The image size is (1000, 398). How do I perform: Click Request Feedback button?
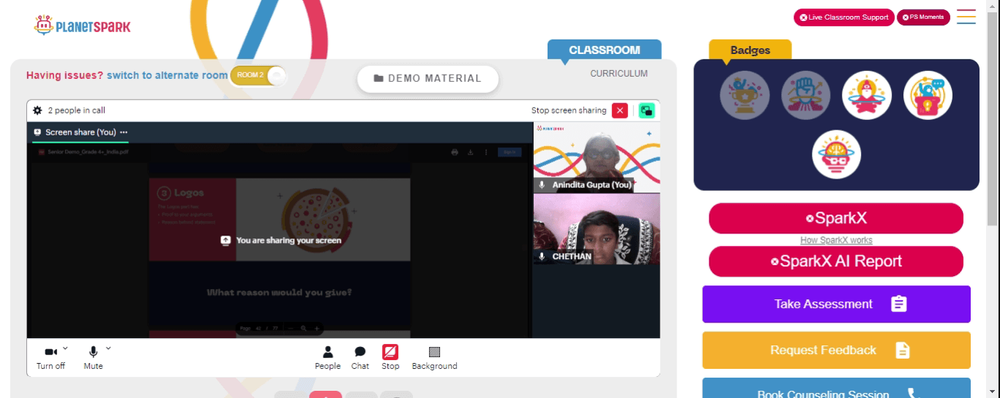836,350
